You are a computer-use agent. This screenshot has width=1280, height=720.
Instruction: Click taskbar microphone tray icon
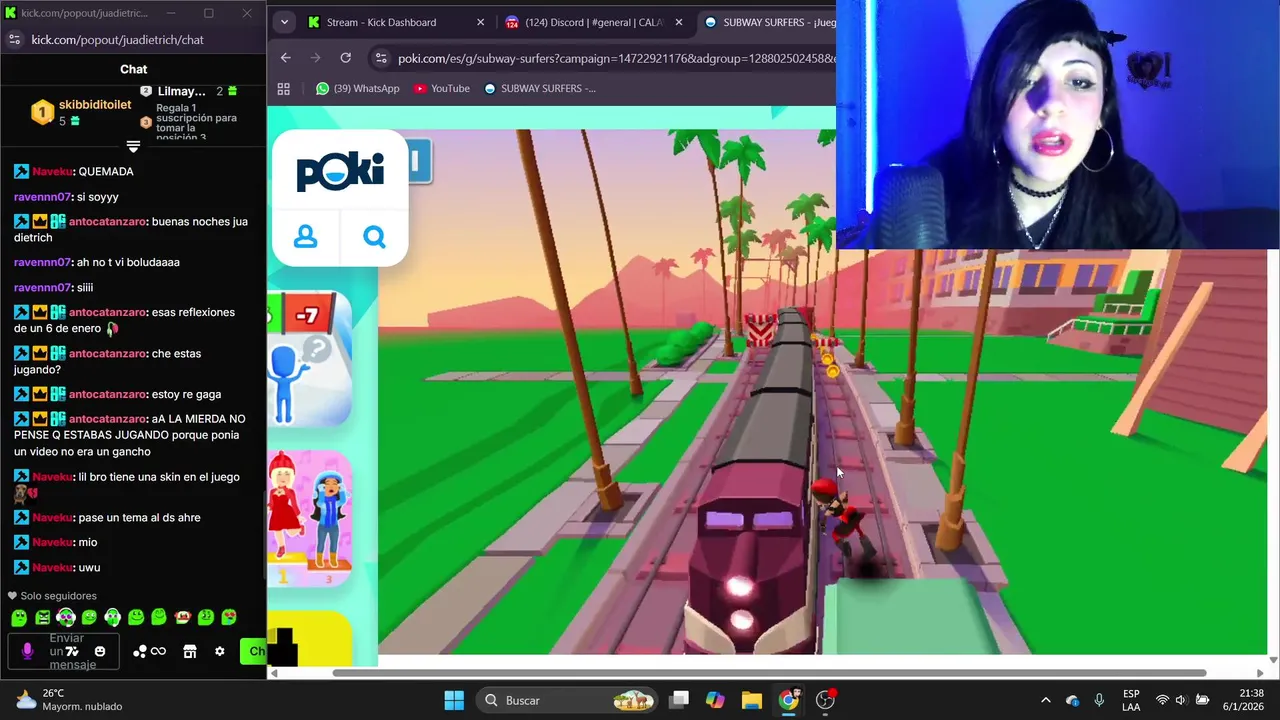[1099, 700]
